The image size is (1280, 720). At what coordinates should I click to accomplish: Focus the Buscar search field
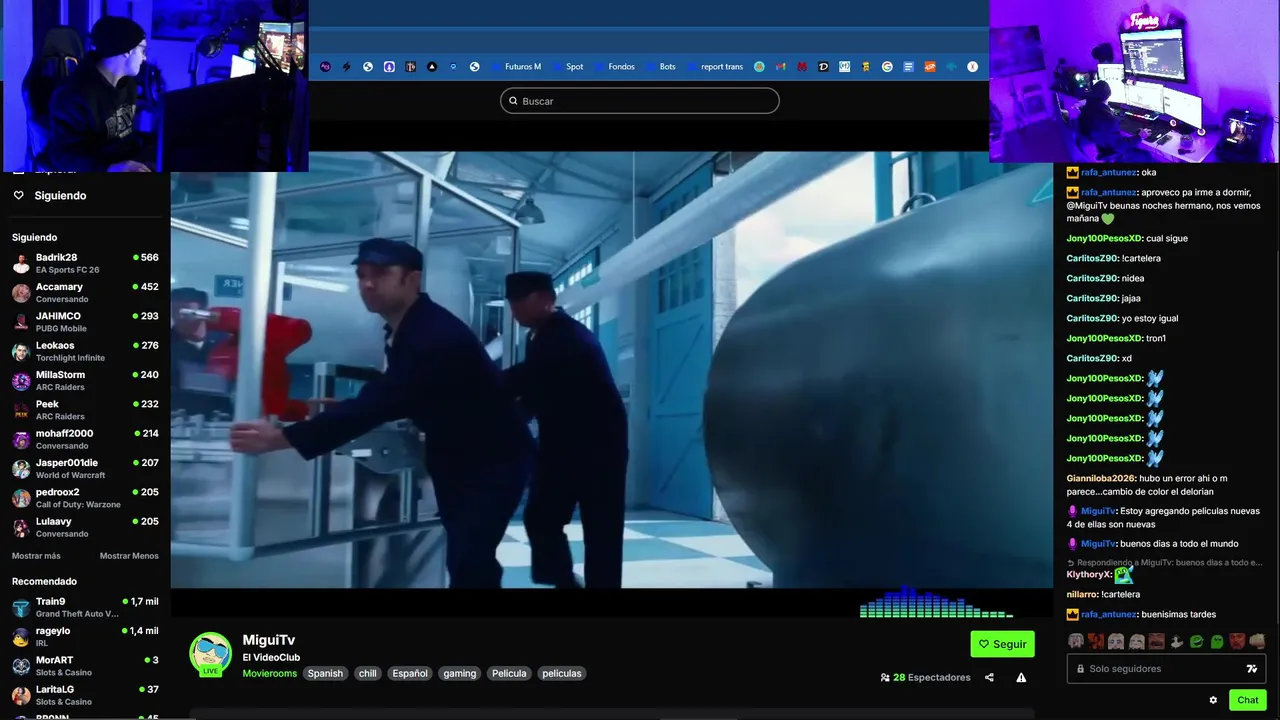coord(640,101)
